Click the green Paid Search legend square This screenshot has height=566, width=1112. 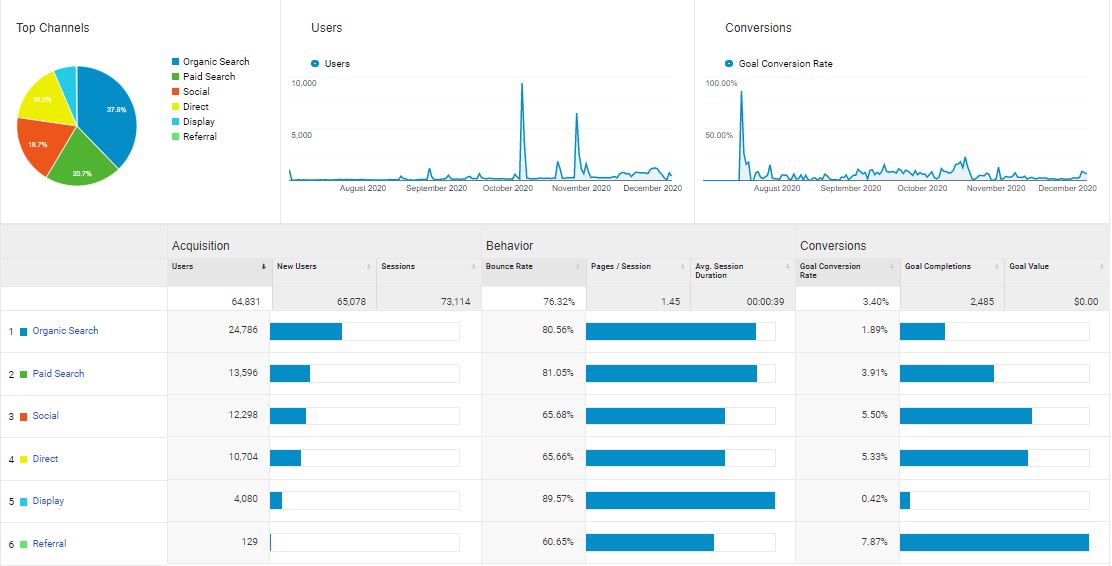click(176, 77)
